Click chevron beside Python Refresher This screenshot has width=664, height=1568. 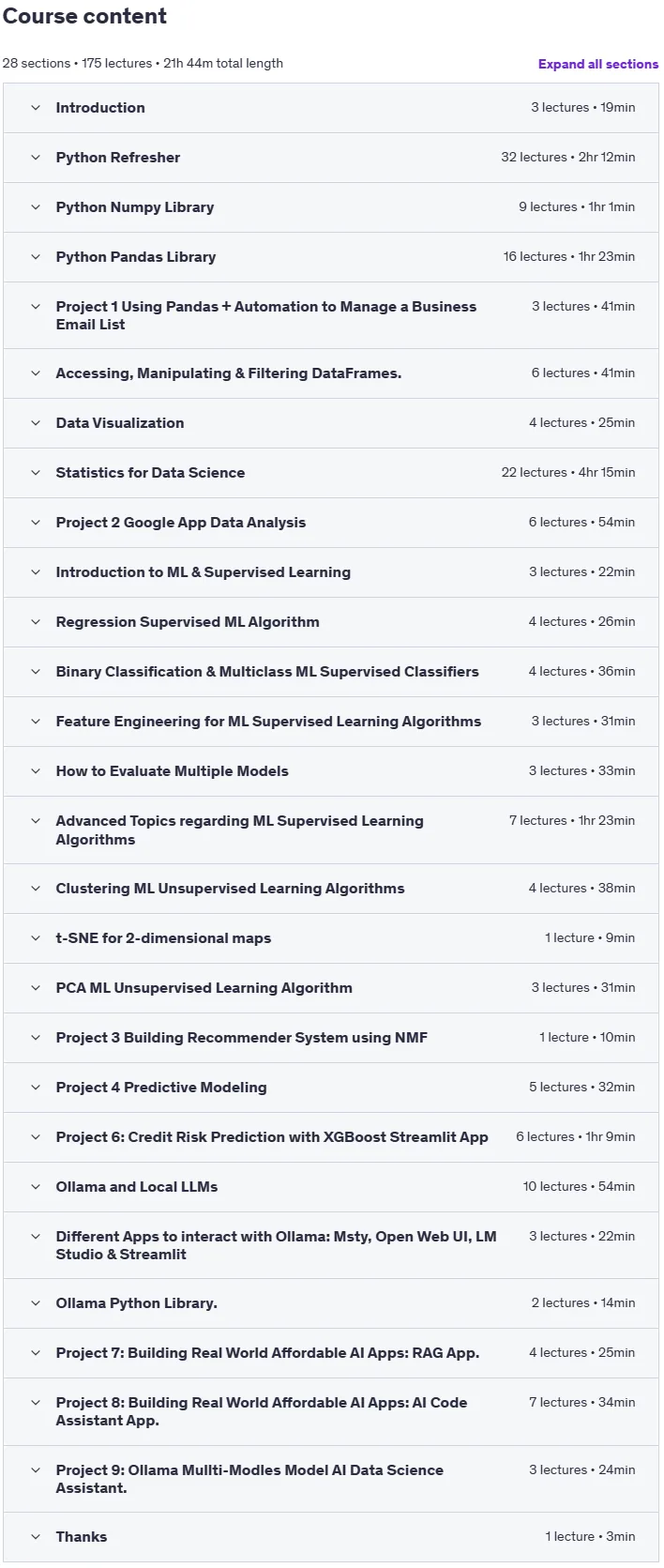pyautogui.click(x=36, y=158)
